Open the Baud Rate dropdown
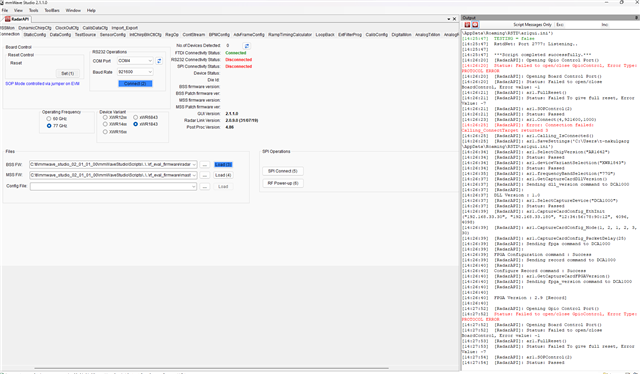The image size is (640, 374). click(150, 72)
